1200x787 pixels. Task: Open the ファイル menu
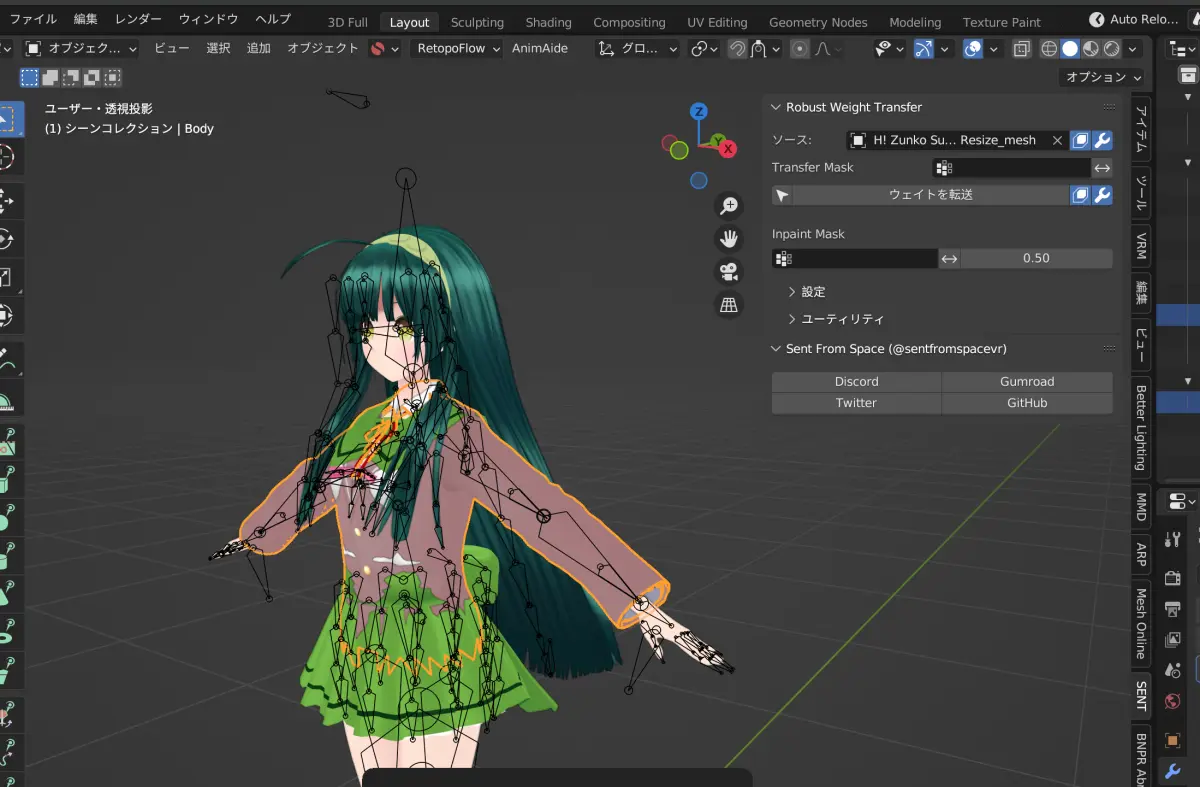point(33,19)
